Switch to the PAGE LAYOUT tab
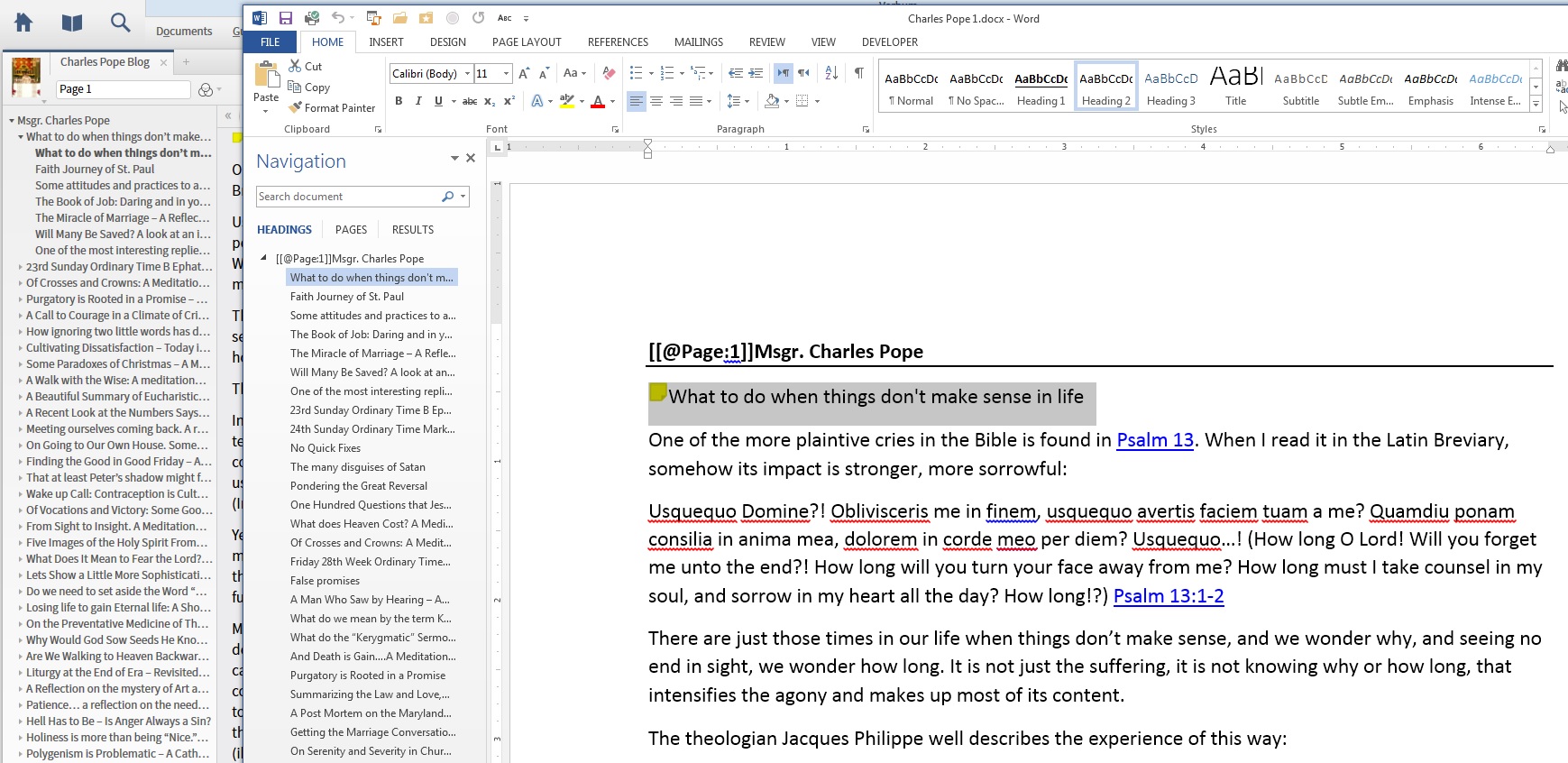Screen dimensions: 1568x763 coord(527,41)
